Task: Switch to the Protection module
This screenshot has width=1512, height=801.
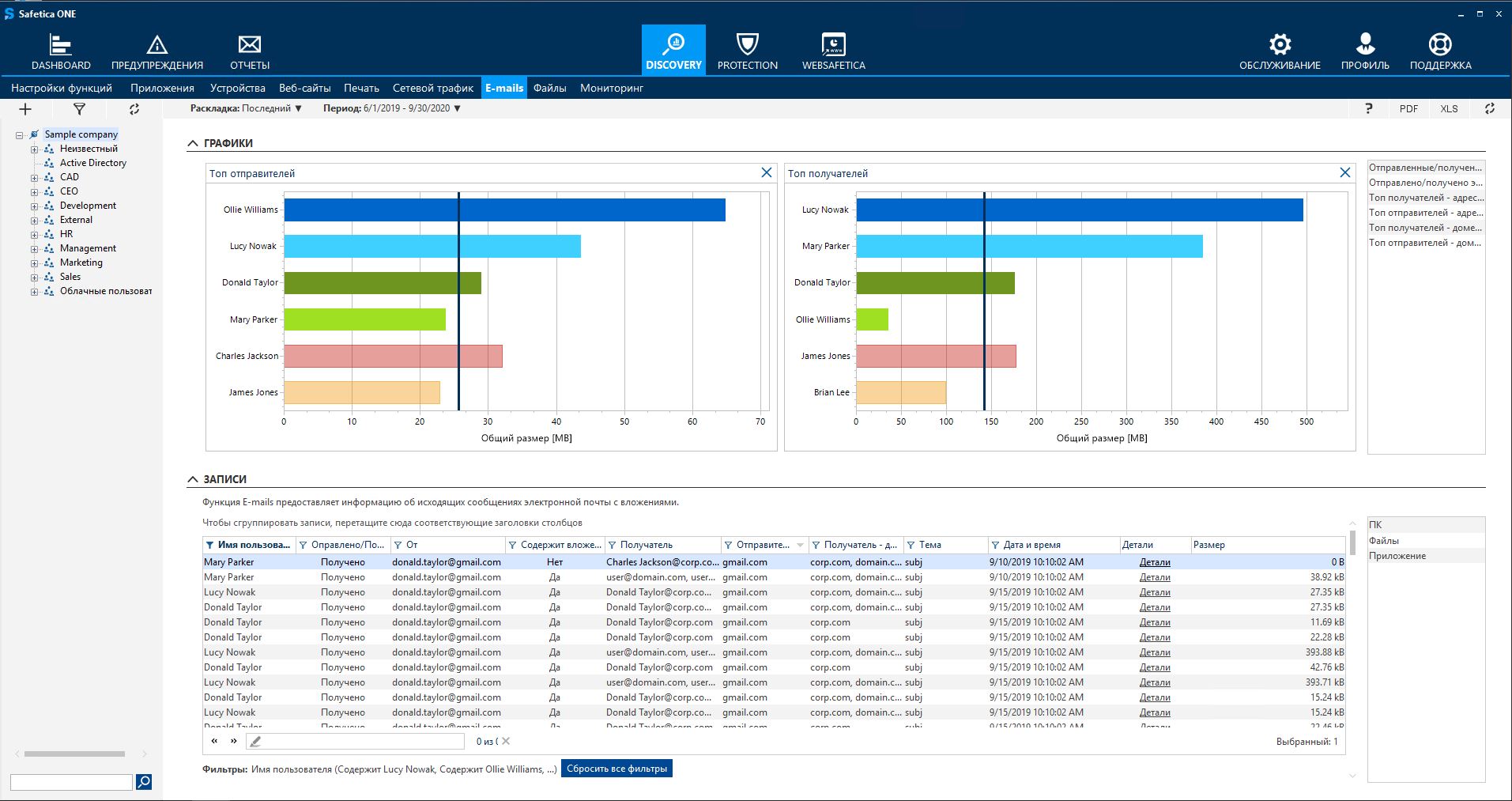Action: [x=747, y=52]
